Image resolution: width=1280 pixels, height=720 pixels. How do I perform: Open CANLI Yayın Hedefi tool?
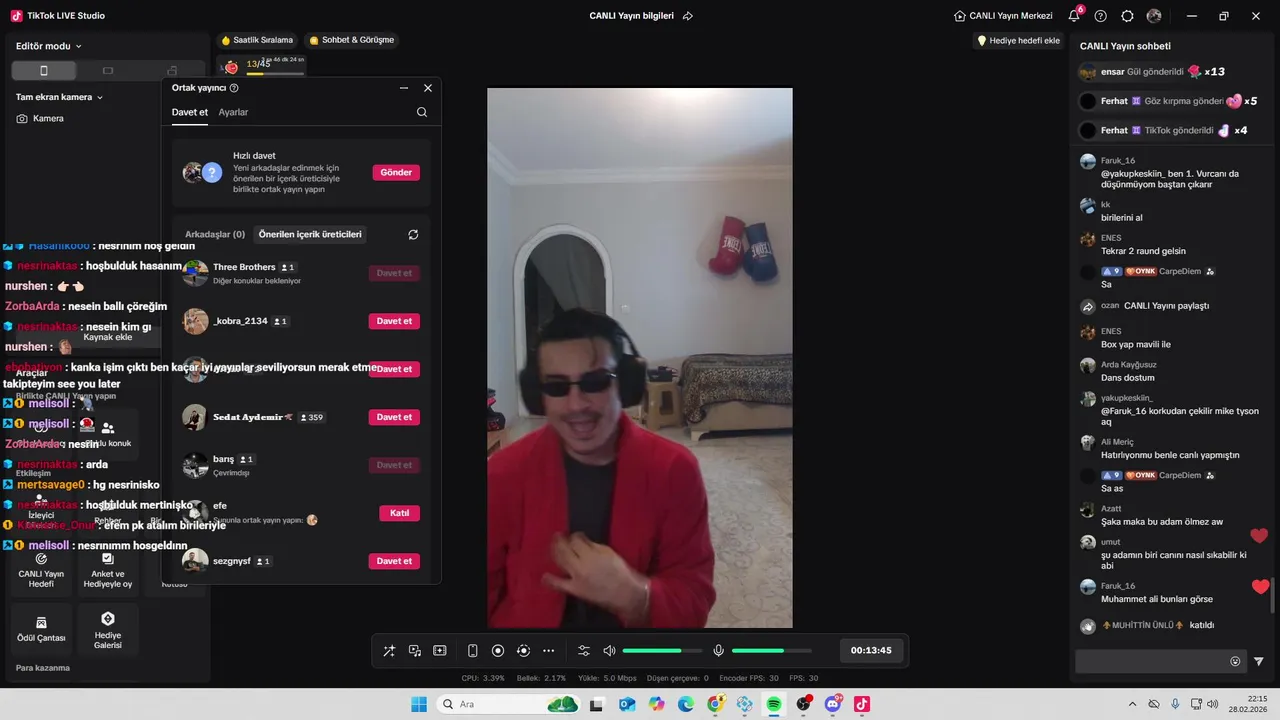(x=41, y=570)
